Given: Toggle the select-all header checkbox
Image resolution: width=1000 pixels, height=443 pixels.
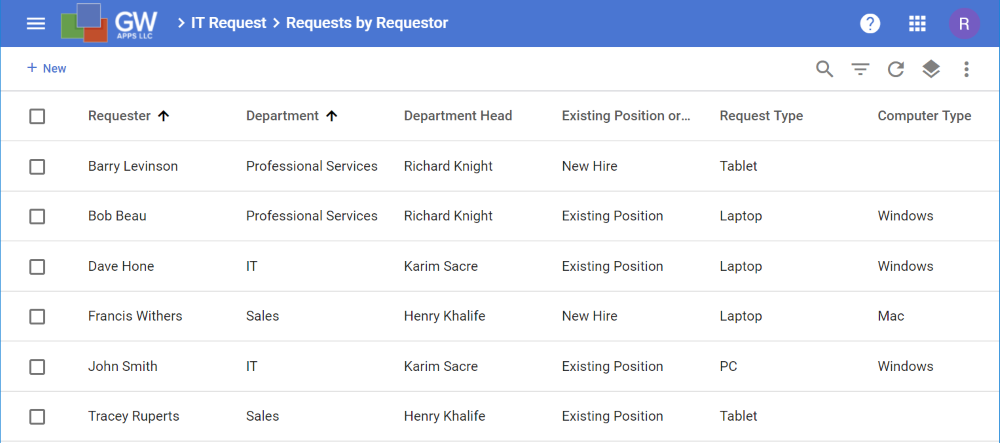Looking at the screenshot, I should coord(37,116).
